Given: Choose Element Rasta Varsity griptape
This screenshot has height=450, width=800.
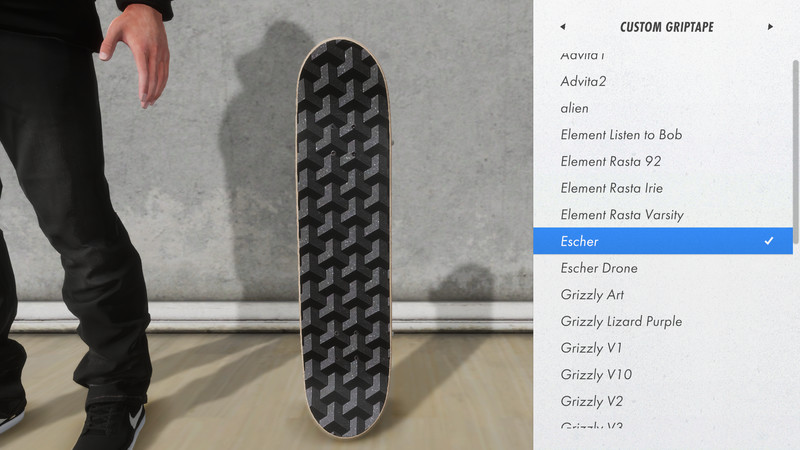Looking at the screenshot, I should pyautogui.click(x=663, y=214).
